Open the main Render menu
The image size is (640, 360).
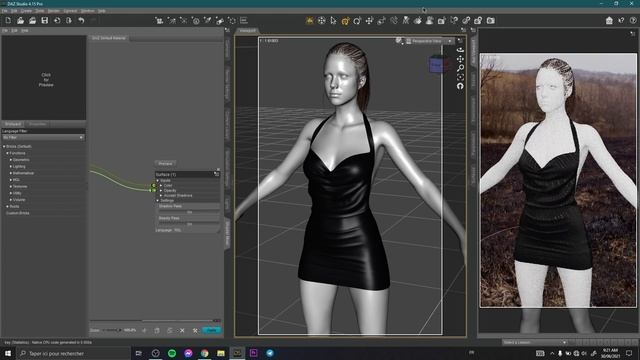(53, 11)
